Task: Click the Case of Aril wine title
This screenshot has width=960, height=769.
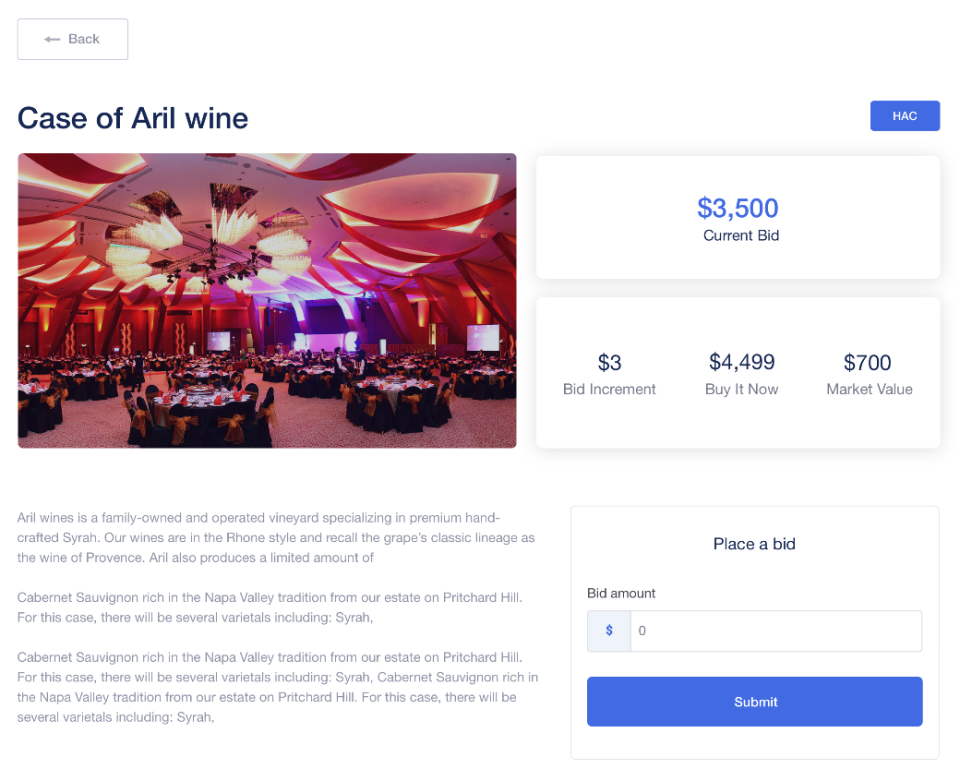Action: (x=133, y=118)
